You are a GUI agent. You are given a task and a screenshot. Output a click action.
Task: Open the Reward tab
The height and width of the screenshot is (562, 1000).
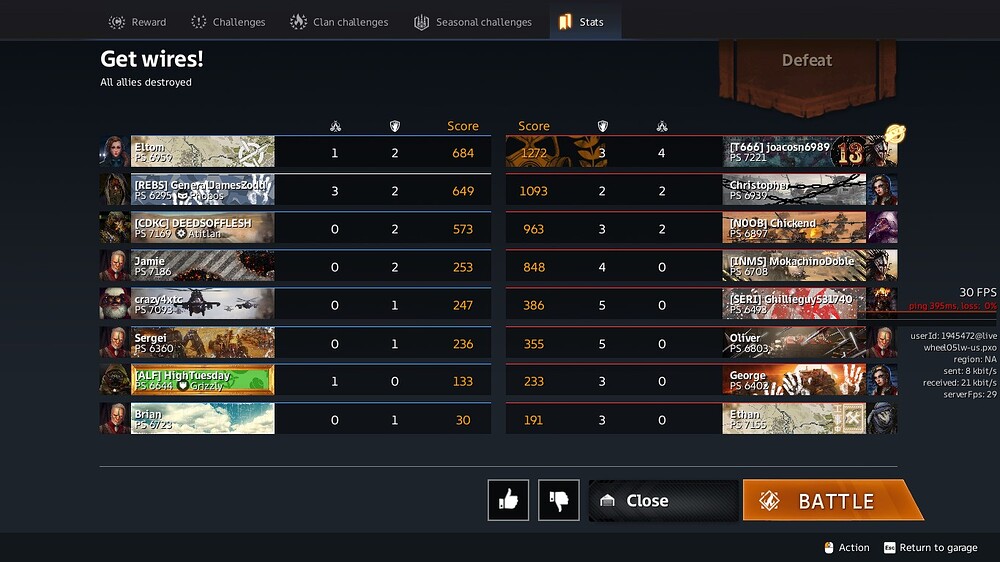tap(138, 22)
